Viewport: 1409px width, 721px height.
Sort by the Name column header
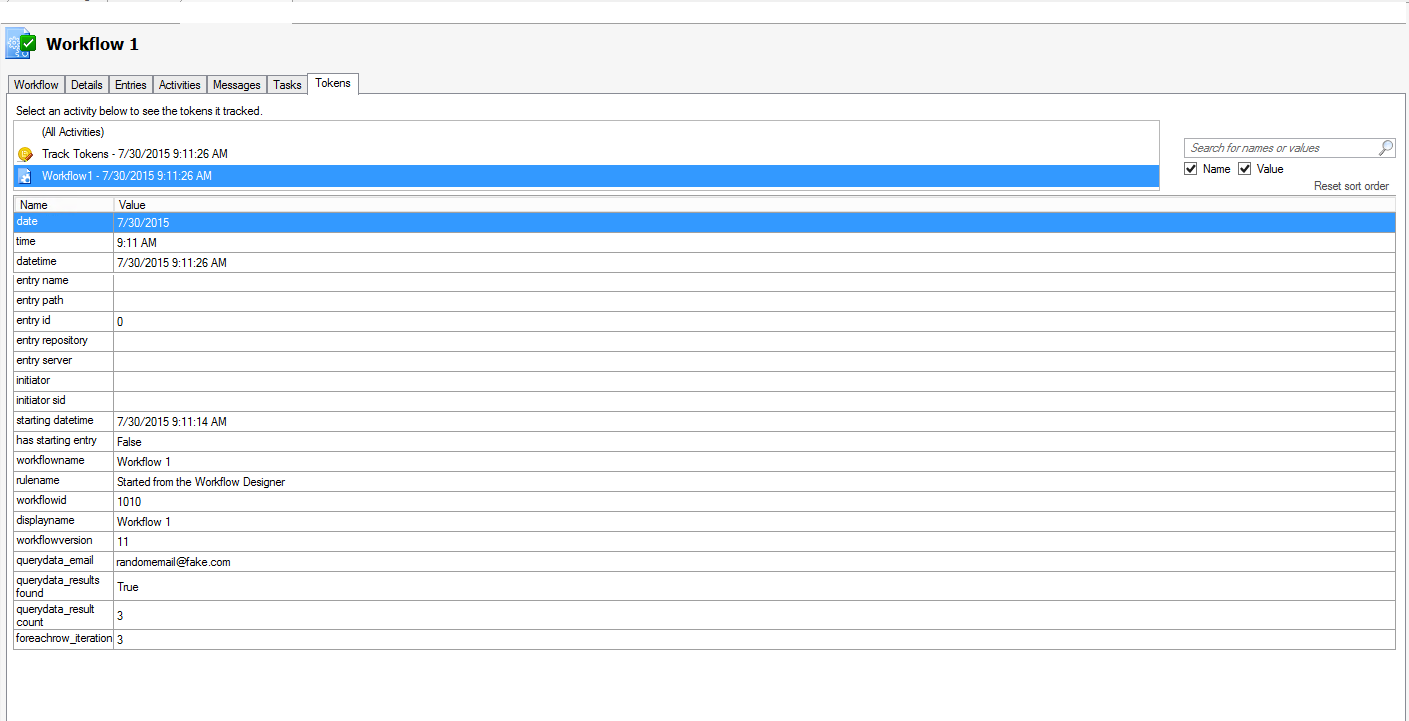click(64, 205)
